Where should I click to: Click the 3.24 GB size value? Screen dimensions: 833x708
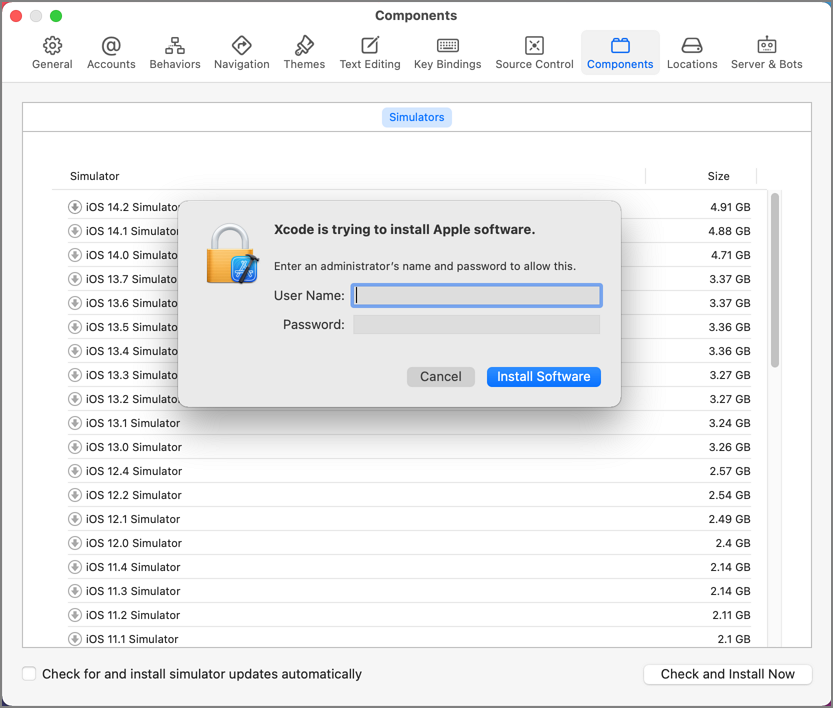pos(729,423)
